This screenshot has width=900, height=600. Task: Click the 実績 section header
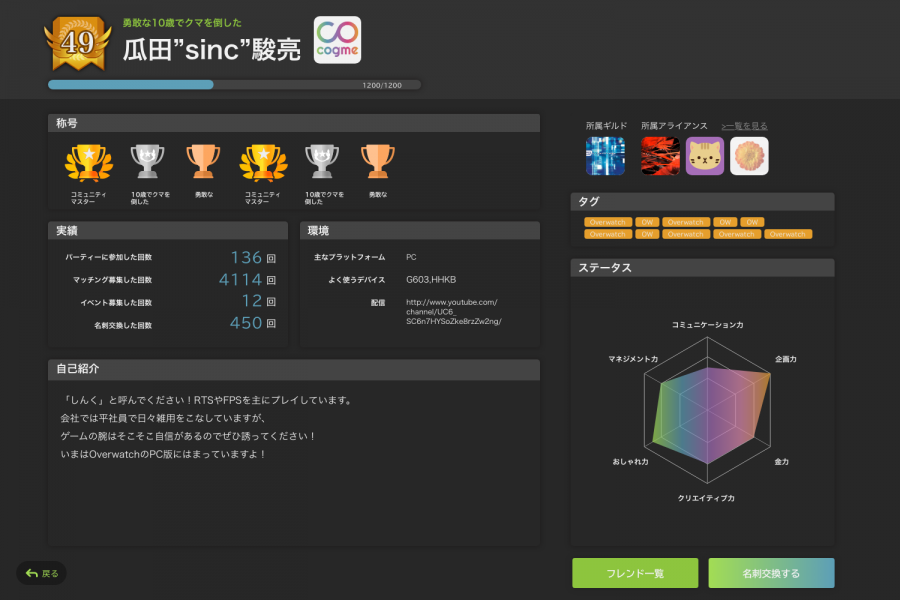click(168, 231)
